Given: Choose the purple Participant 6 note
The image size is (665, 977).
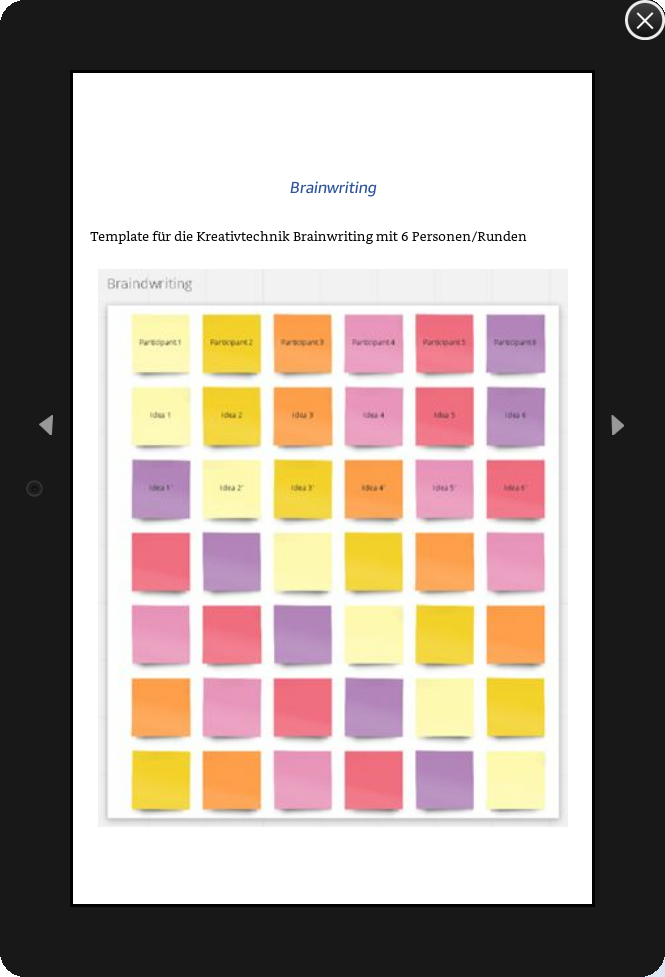Looking at the screenshot, I should click(x=515, y=343).
